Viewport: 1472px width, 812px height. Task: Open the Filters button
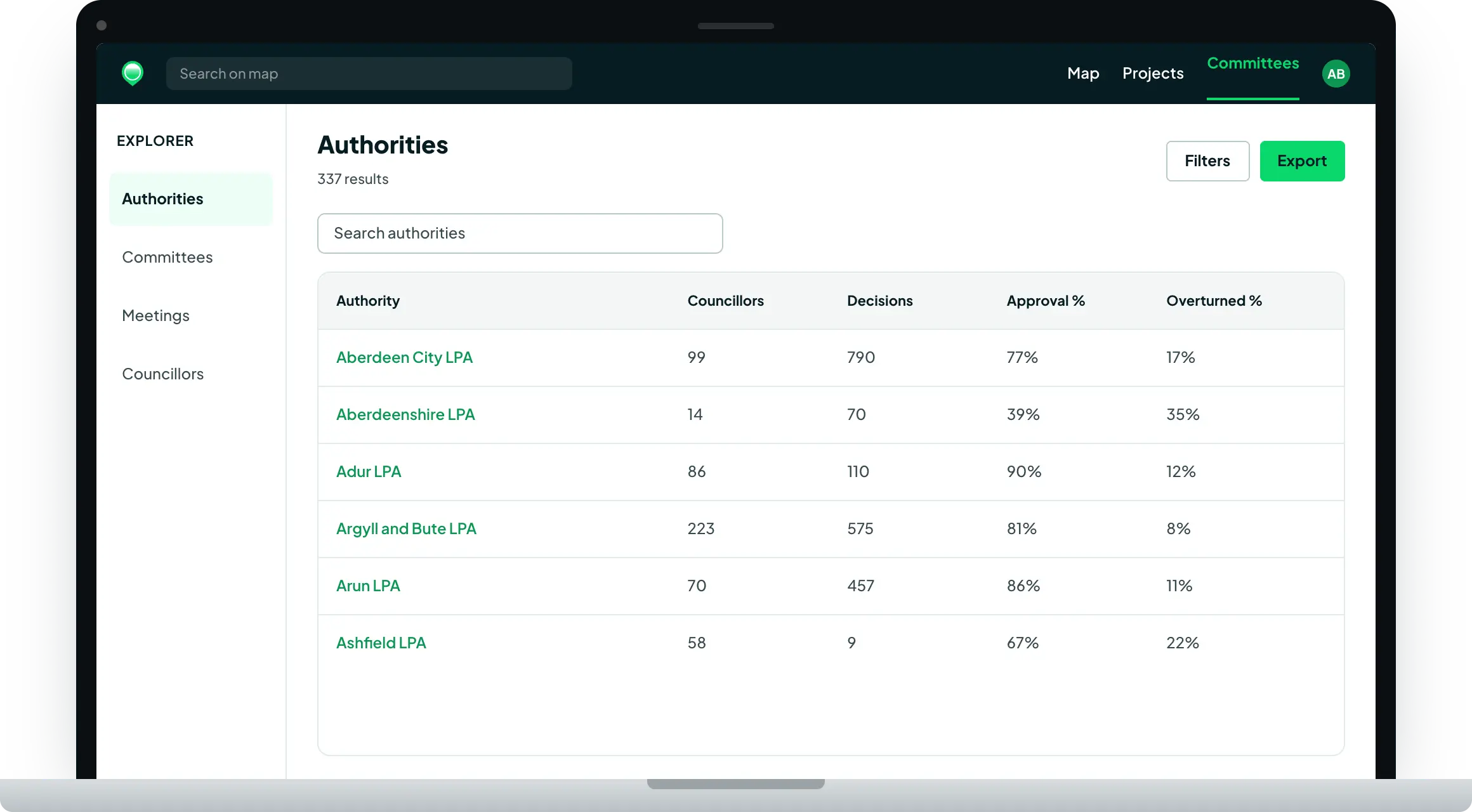pyautogui.click(x=1207, y=161)
